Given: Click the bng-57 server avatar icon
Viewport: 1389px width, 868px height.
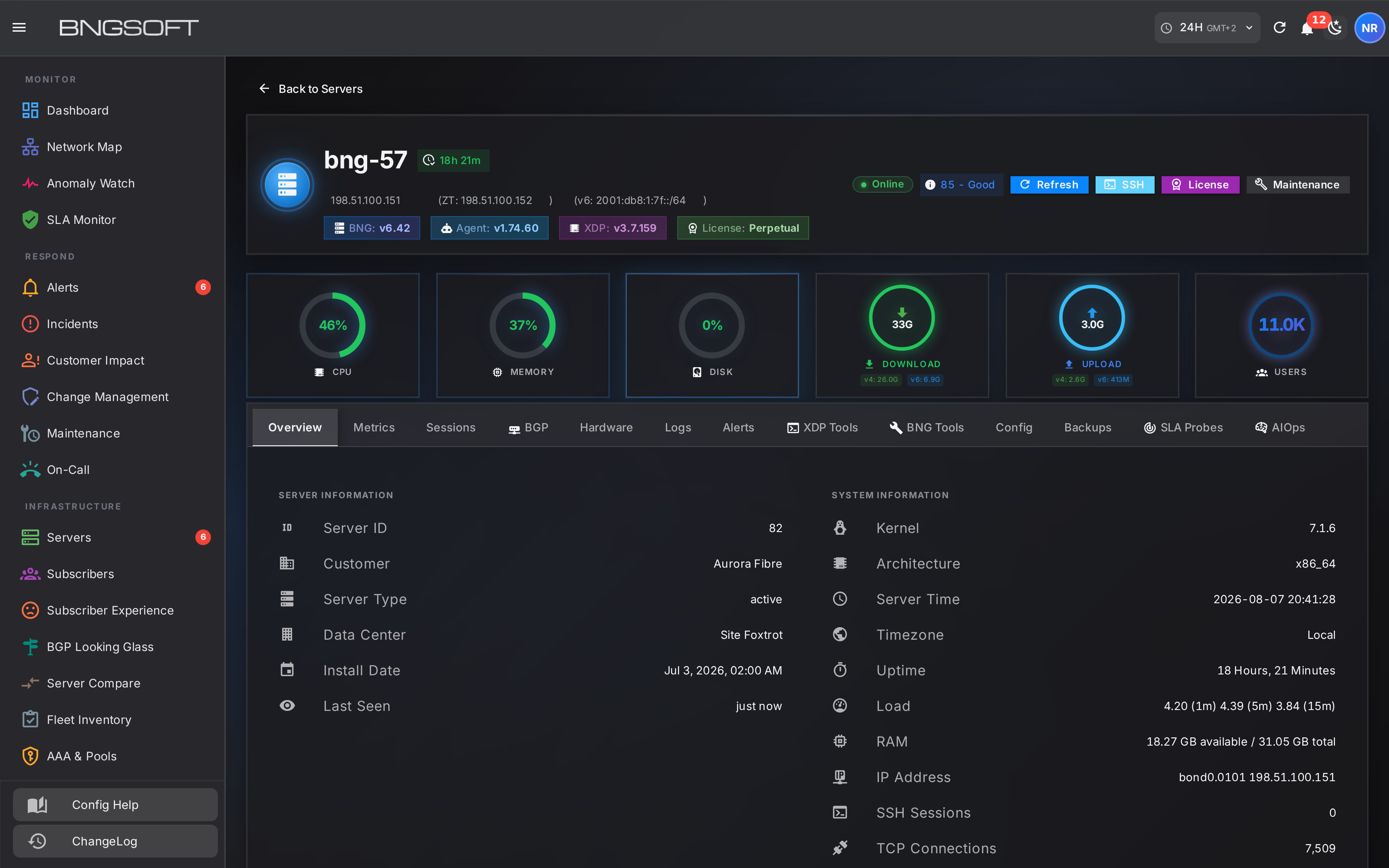Looking at the screenshot, I should [x=287, y=185].
